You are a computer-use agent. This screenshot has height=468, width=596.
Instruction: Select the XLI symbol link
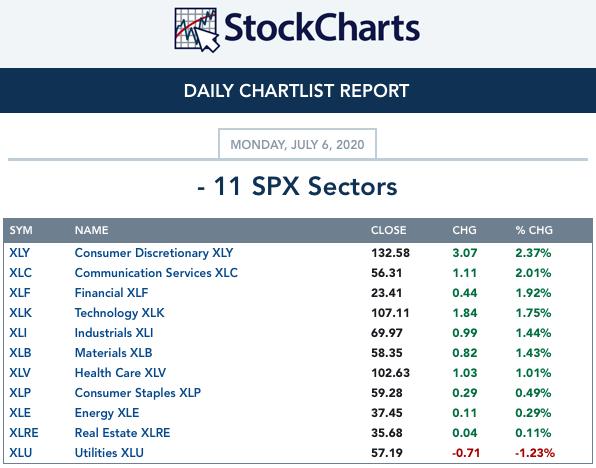pos(18,333)
